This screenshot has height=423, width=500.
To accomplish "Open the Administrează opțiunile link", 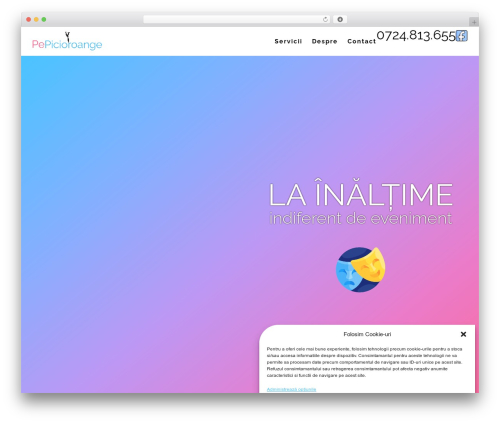I will coord(291,389).
